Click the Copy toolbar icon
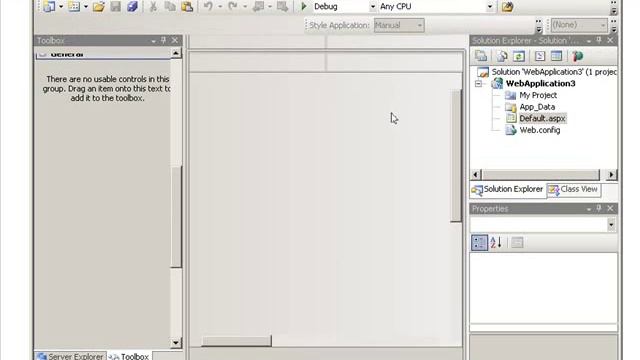 coord(170,7)
